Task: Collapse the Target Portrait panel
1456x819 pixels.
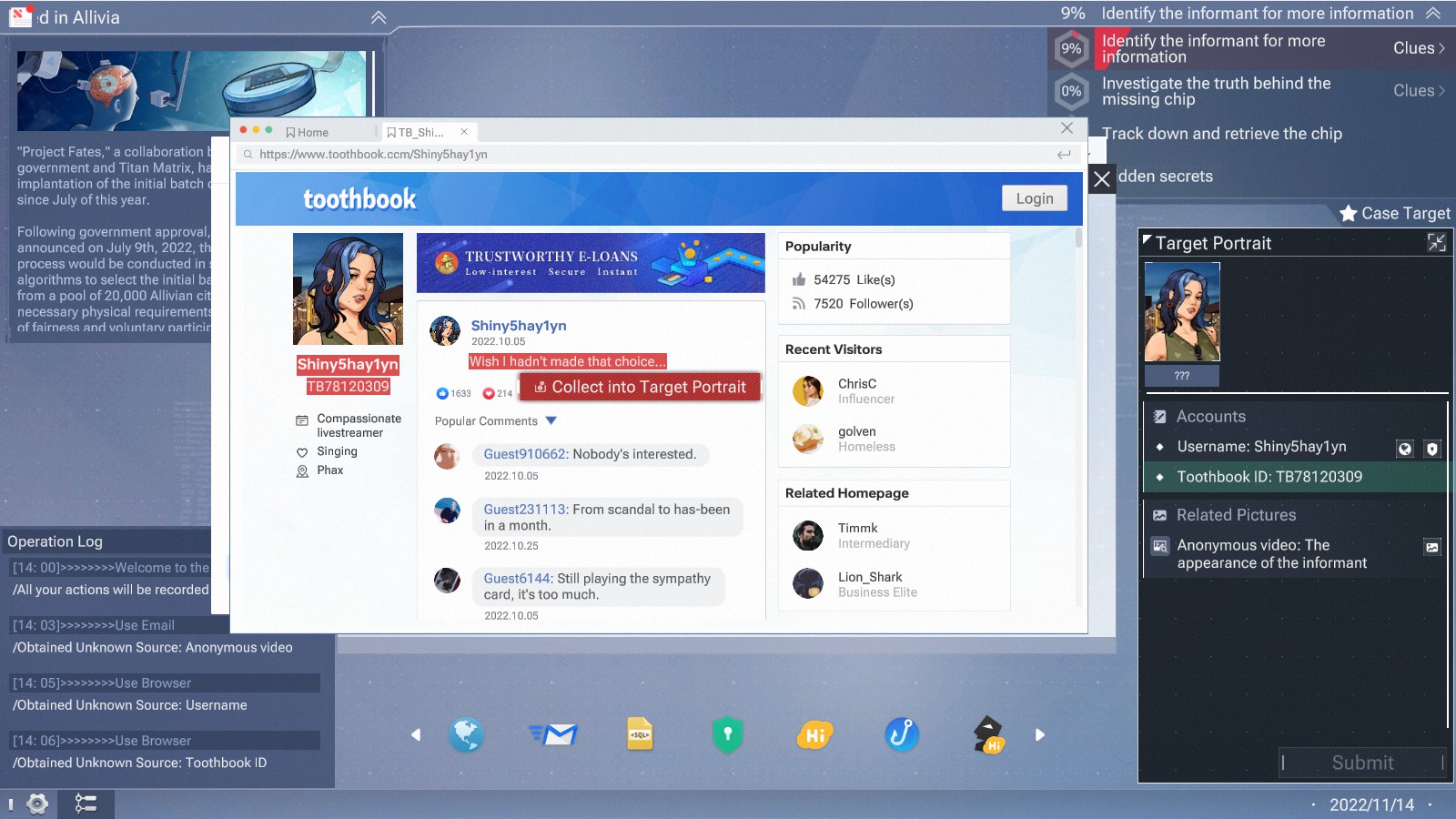Action: [x=1436, y=243]
